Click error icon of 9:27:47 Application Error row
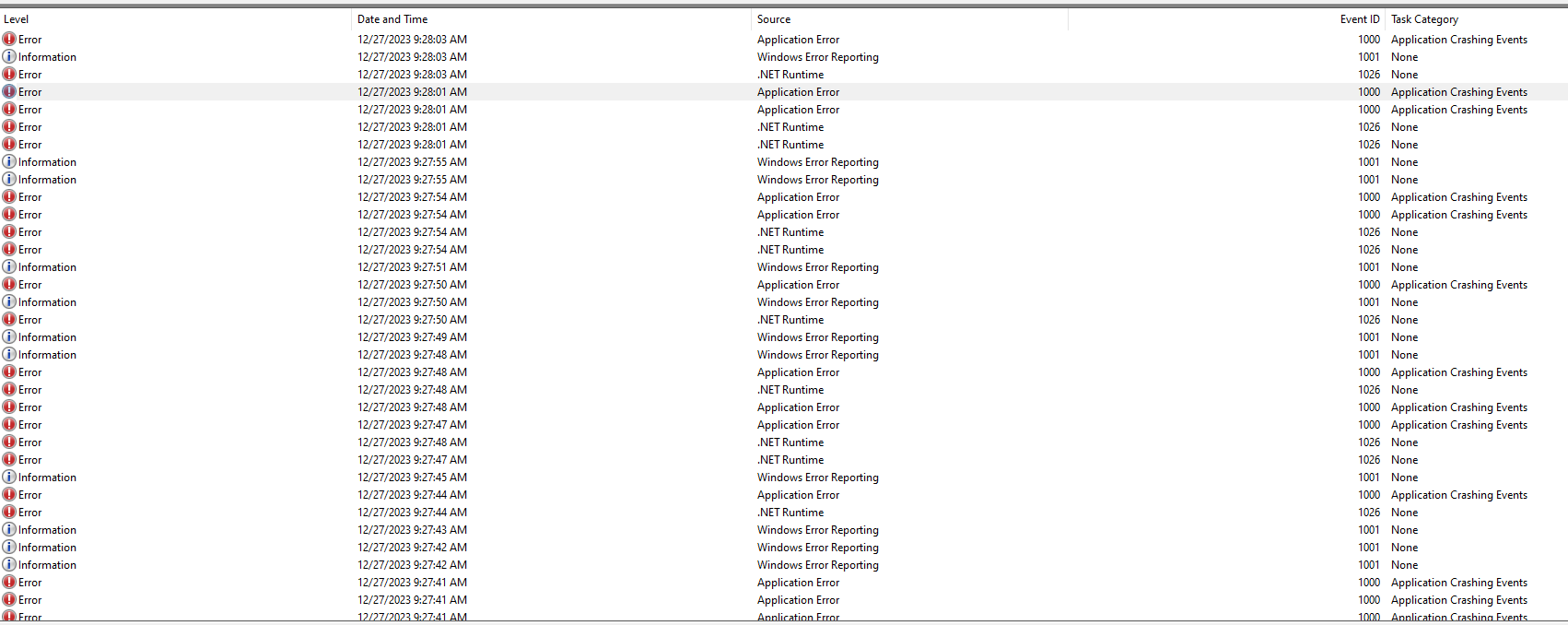The height and width of the screenshot is (625, 1568). [9, 425]
